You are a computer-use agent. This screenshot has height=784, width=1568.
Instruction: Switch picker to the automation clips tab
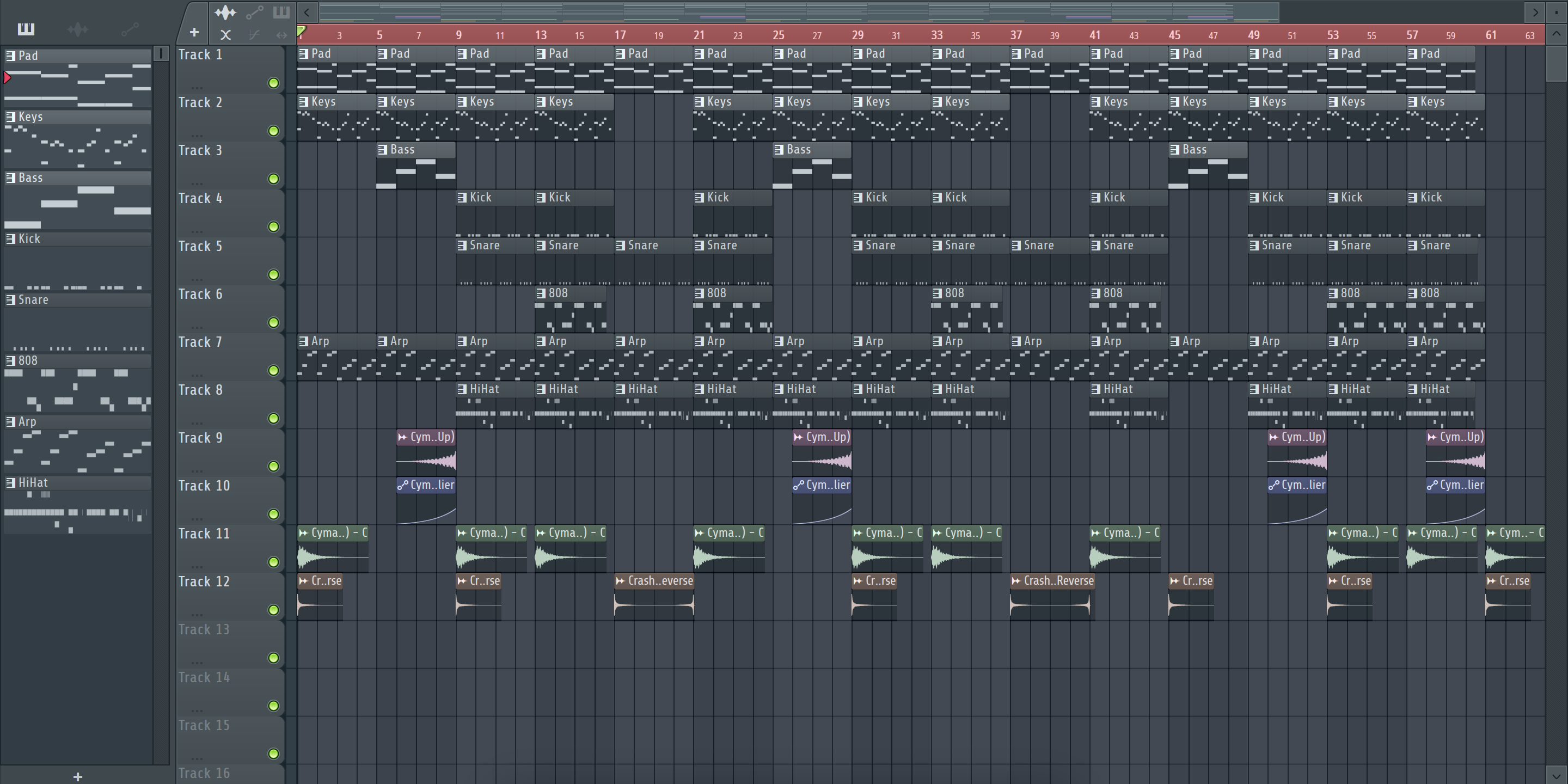point(130,29)
